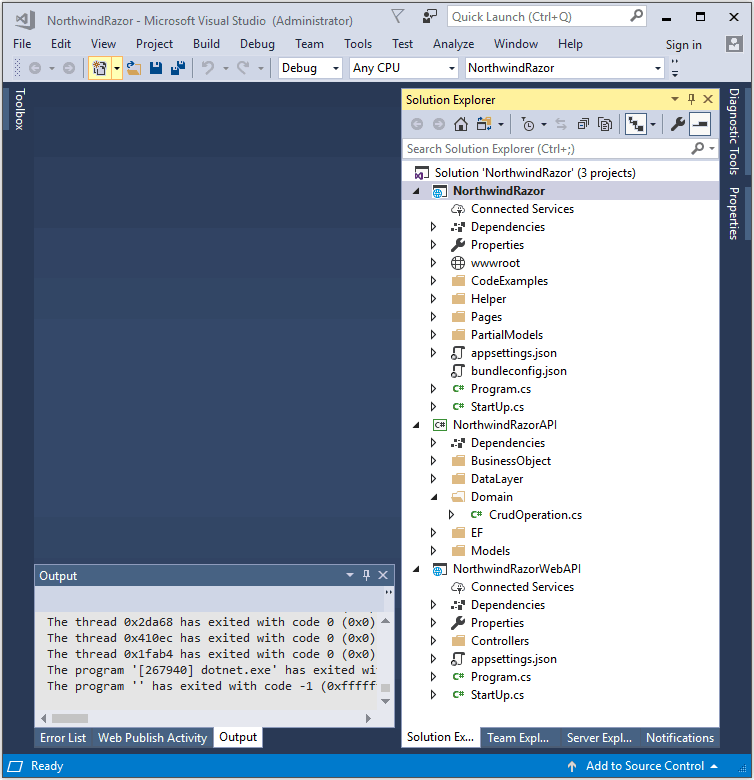
Task: Click the Navigate Backward toolbar arrow
Action: pyautogui.click(x=35, y=68)
